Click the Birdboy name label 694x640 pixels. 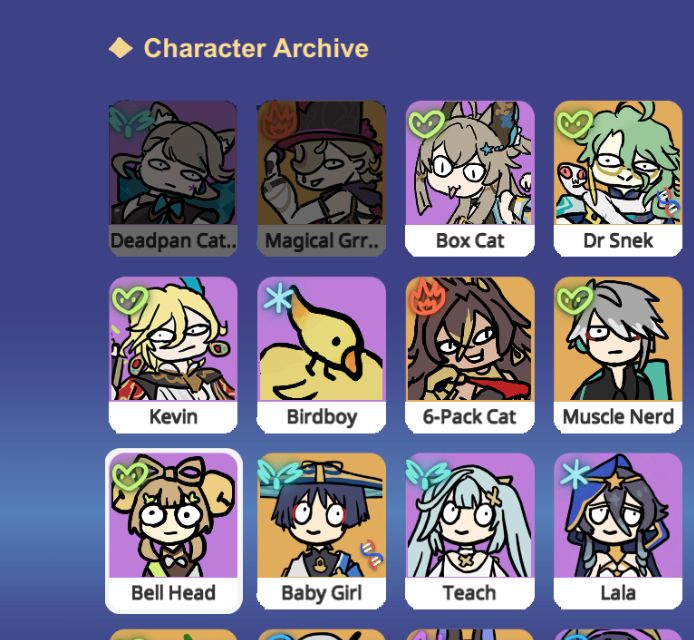click(x=321, y=416)
